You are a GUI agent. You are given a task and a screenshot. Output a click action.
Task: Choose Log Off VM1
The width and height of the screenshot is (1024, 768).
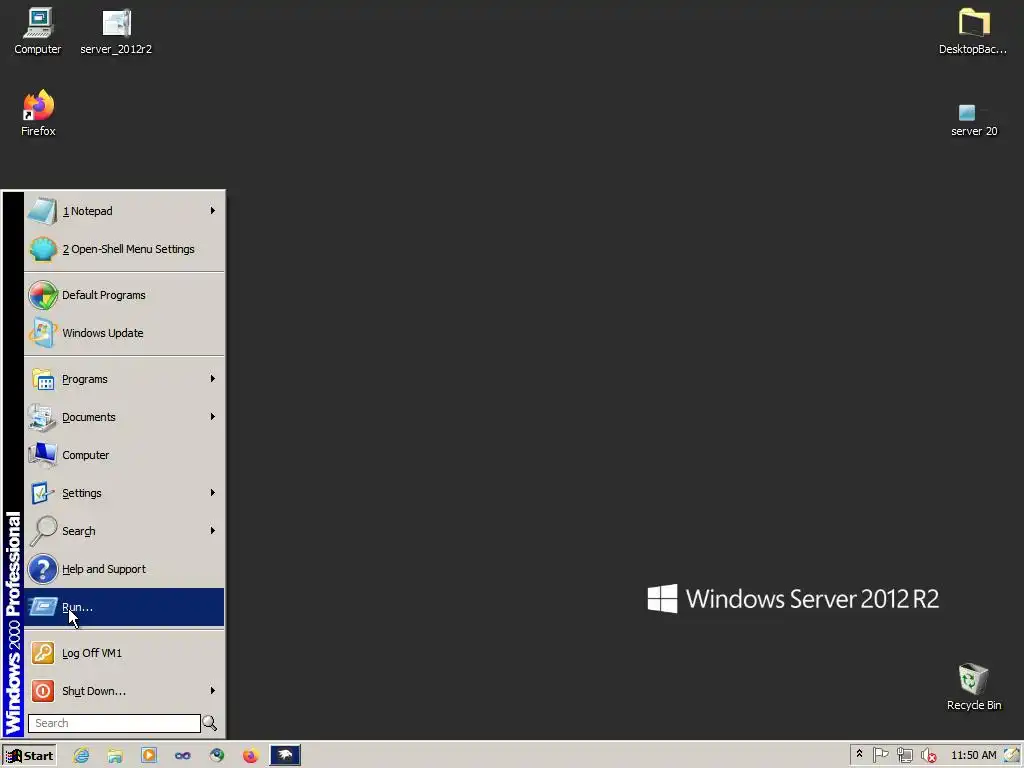(x=124, y=653)
